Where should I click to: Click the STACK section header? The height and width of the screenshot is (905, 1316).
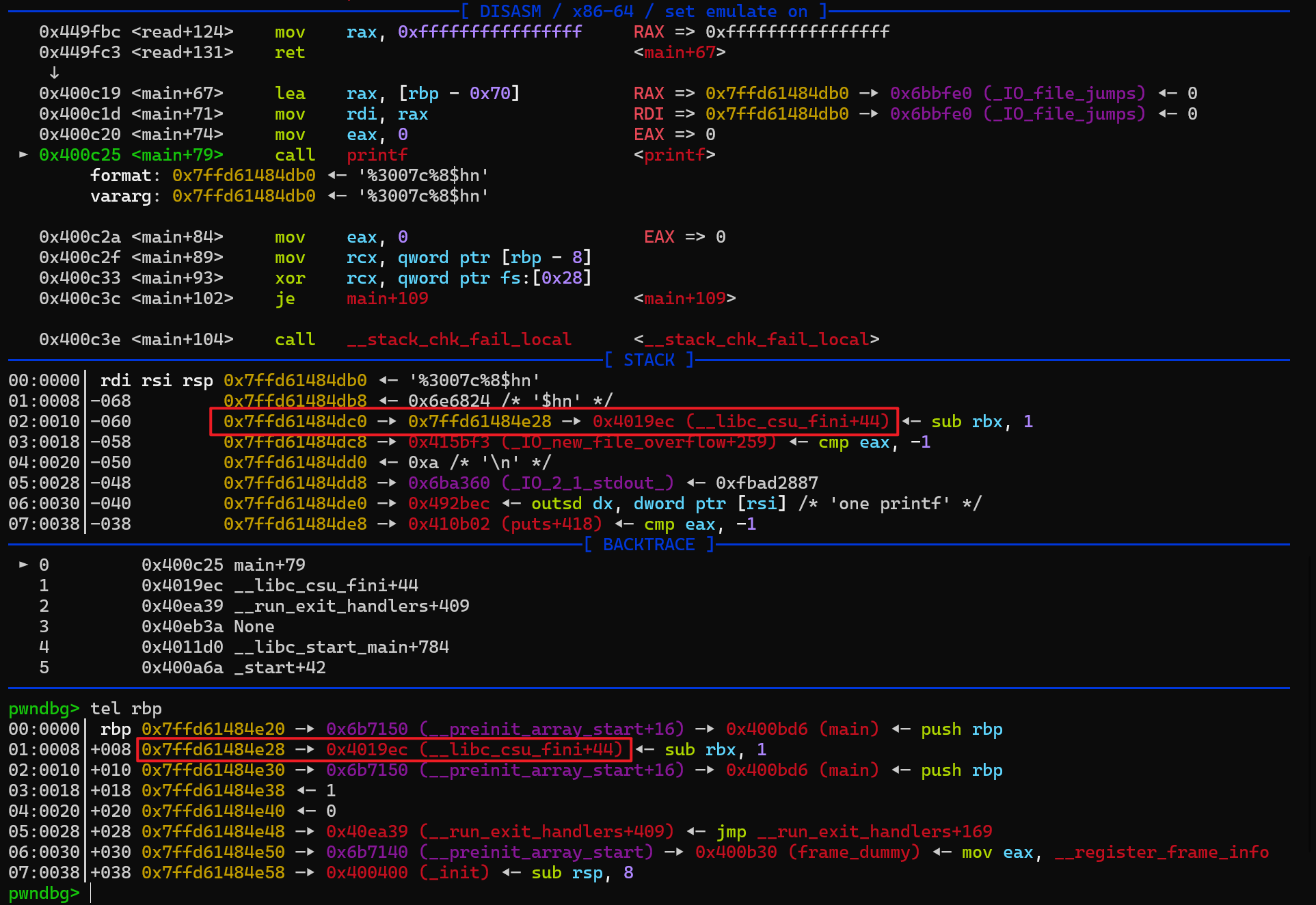coord(649,360)
